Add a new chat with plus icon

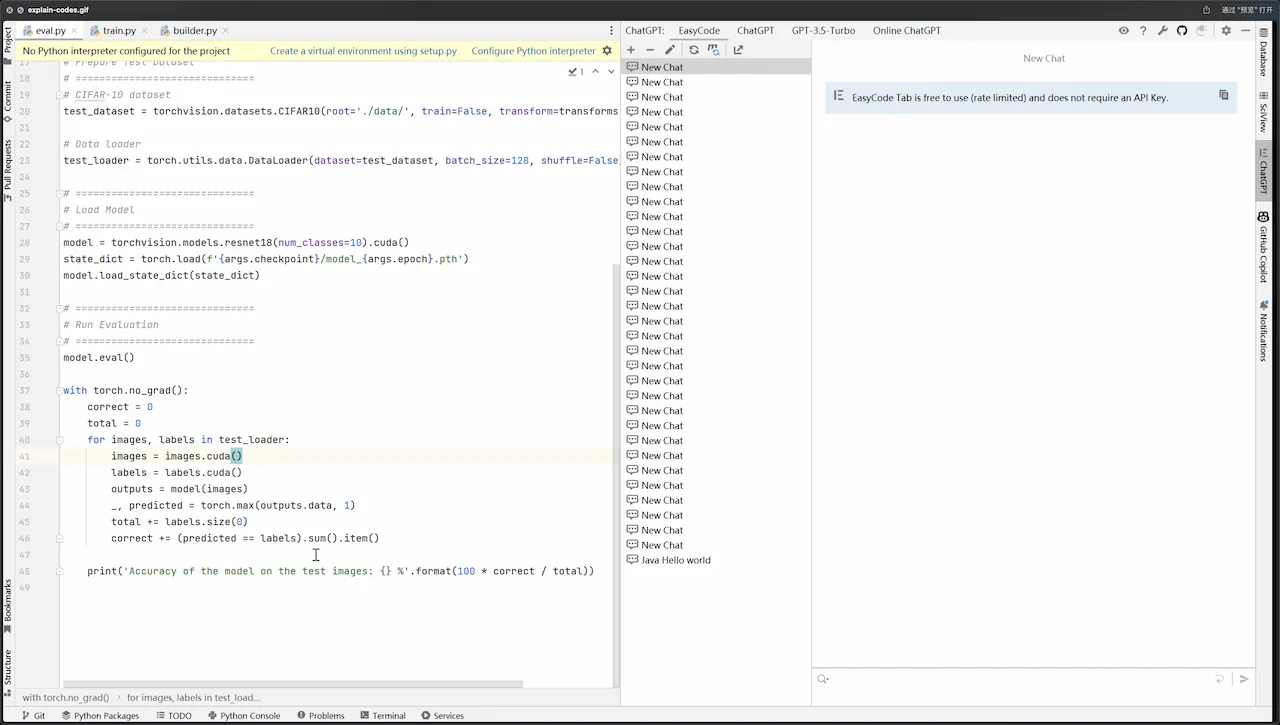[631, 50]
